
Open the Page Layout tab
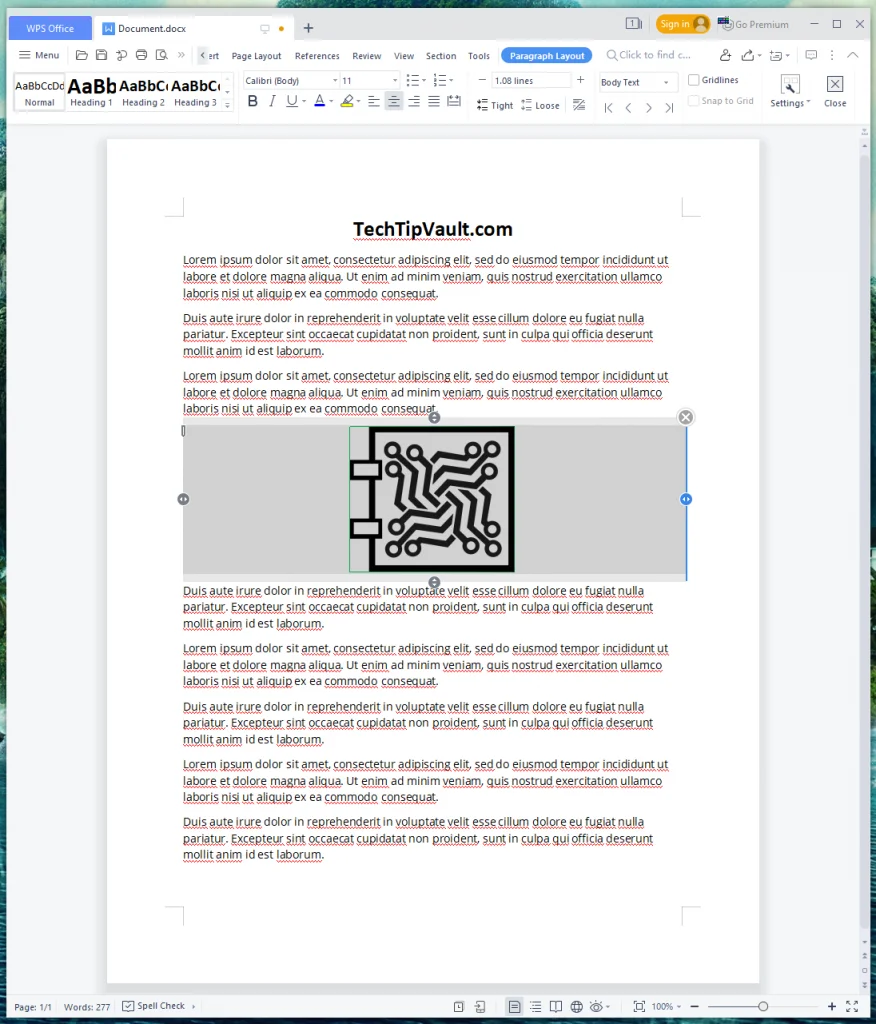click(x=256, y=56)
